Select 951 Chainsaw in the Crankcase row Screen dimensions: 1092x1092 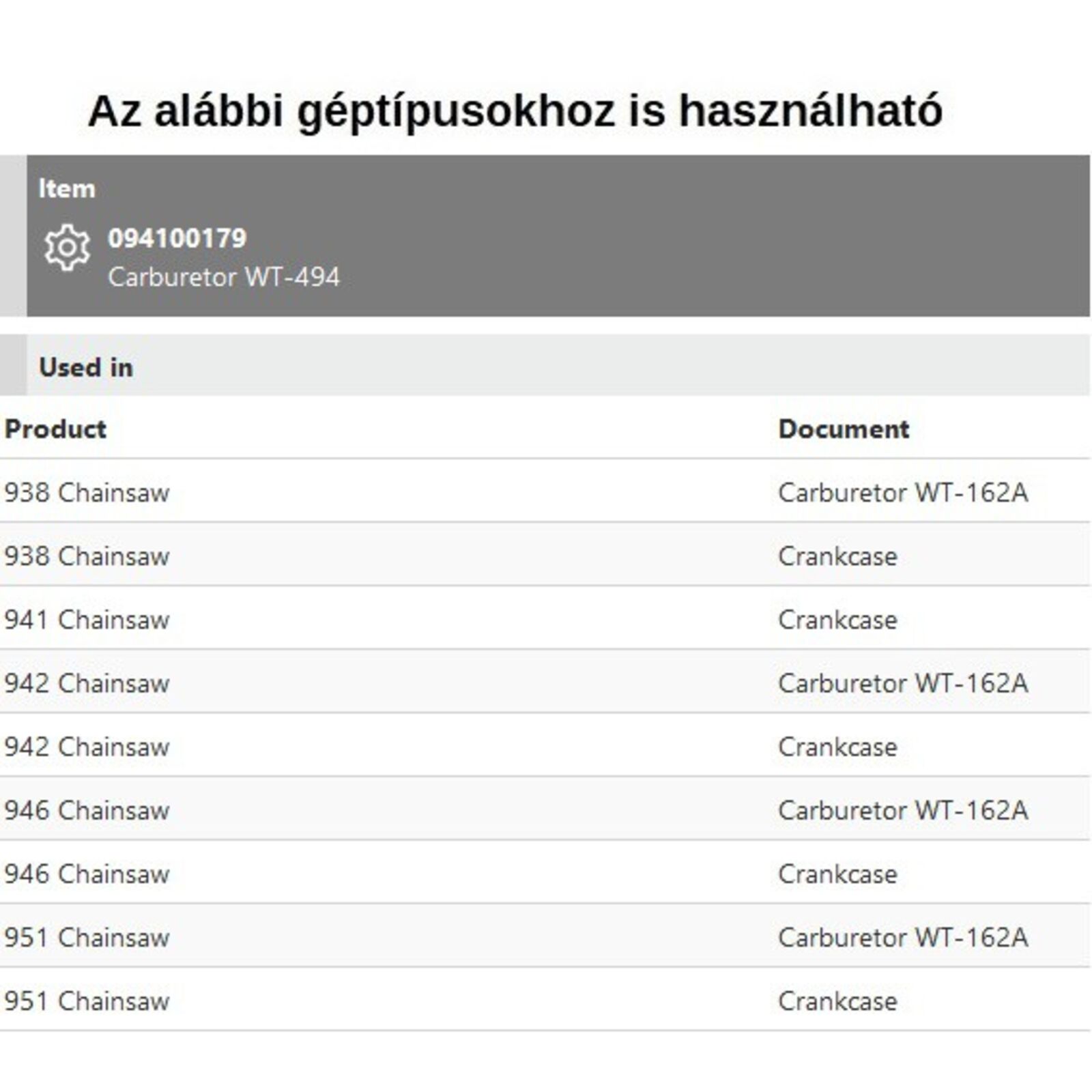[87, 1001]
